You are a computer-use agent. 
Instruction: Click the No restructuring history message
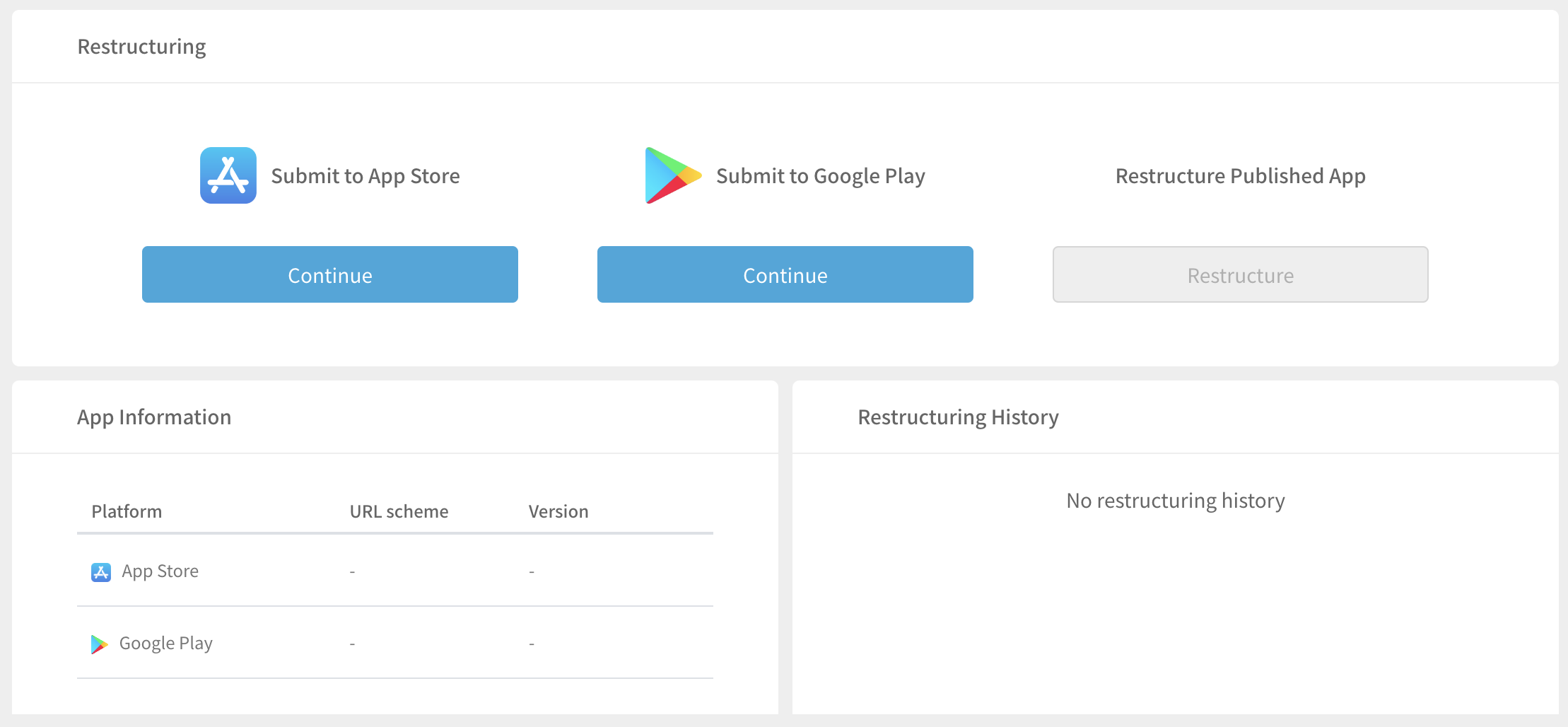[1175, 500]
